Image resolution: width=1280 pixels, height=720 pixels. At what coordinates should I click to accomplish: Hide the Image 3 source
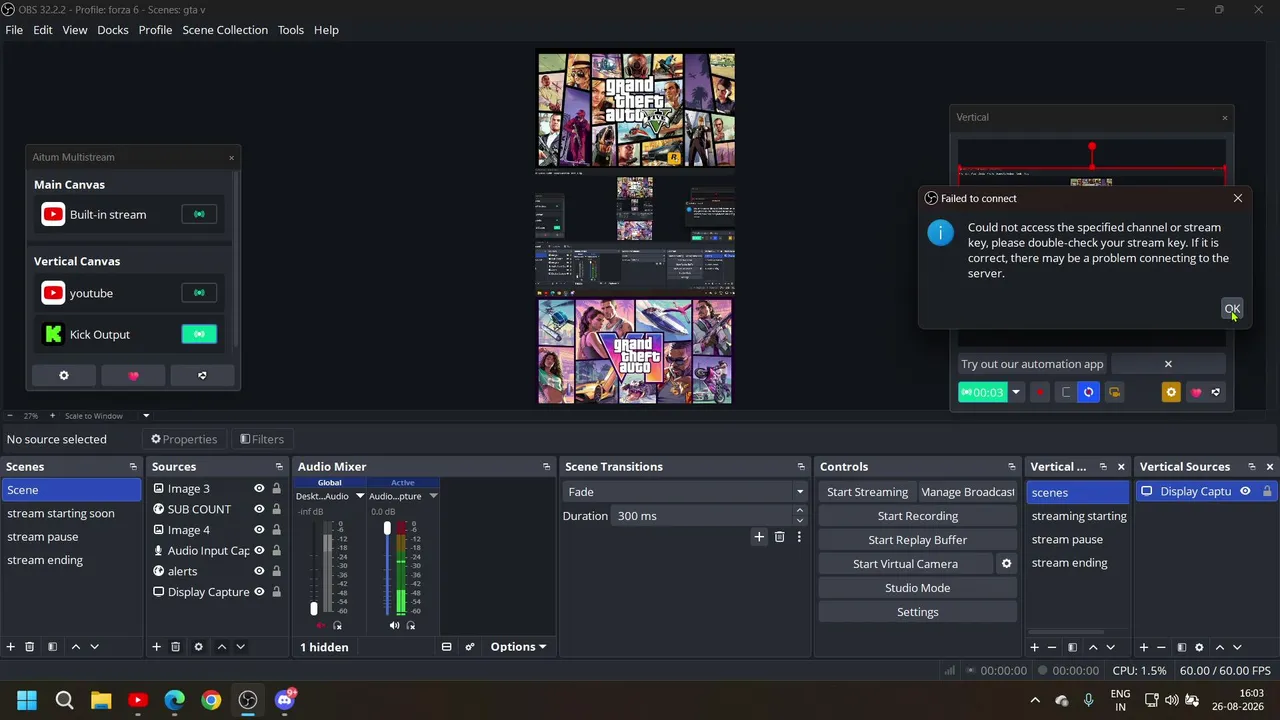259,488
